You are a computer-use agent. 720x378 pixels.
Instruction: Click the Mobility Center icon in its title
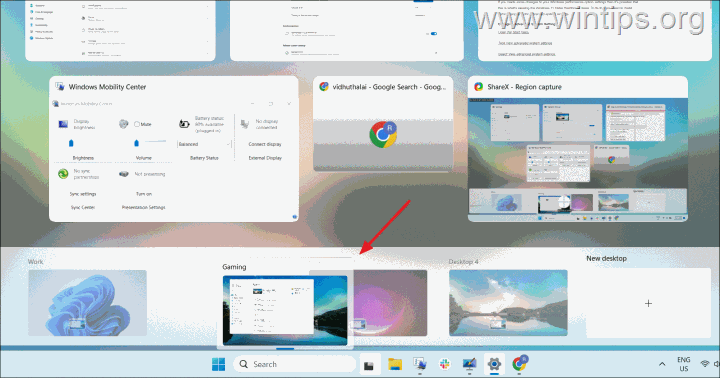60,86
